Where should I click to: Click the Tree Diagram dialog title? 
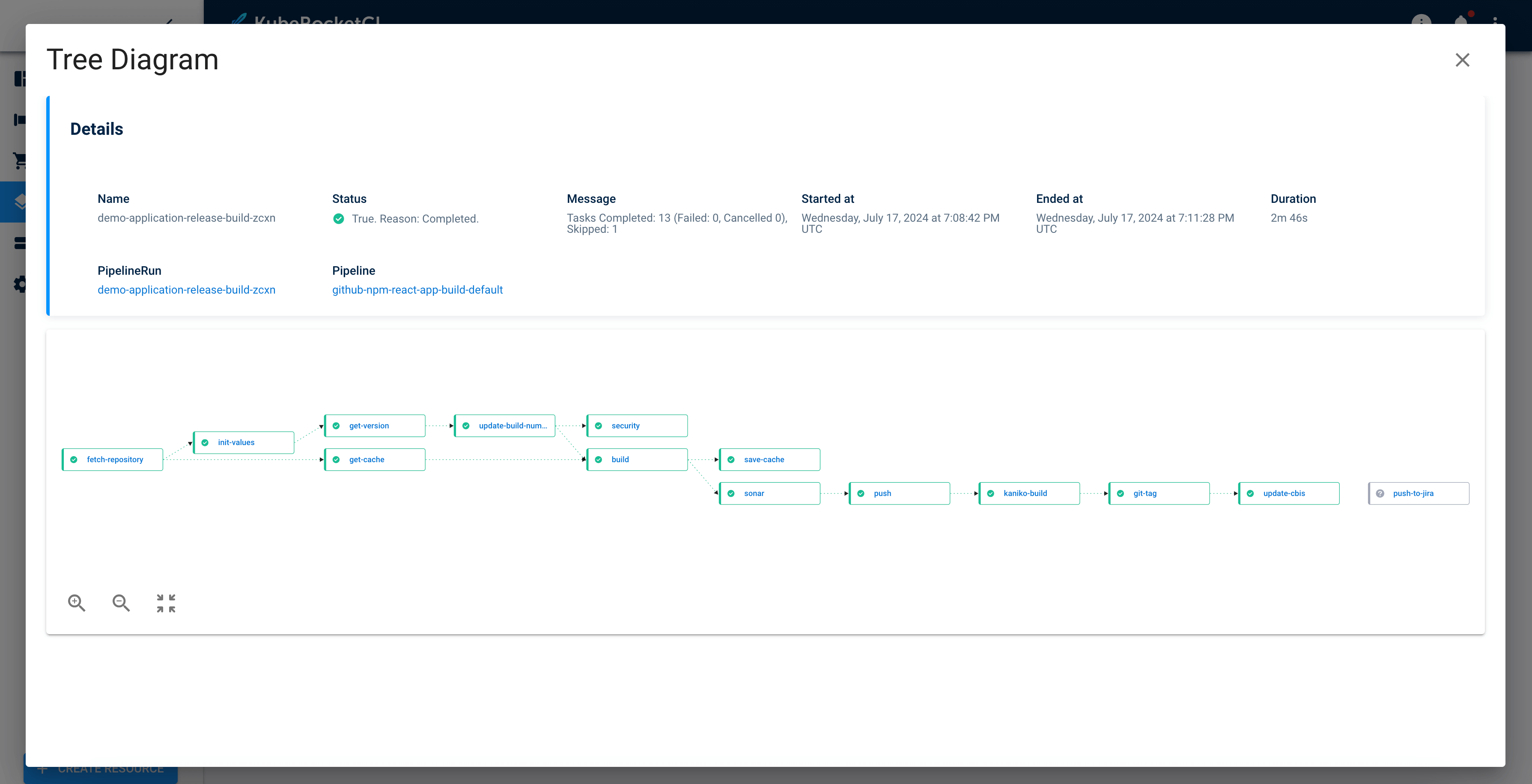pos(133,59)
